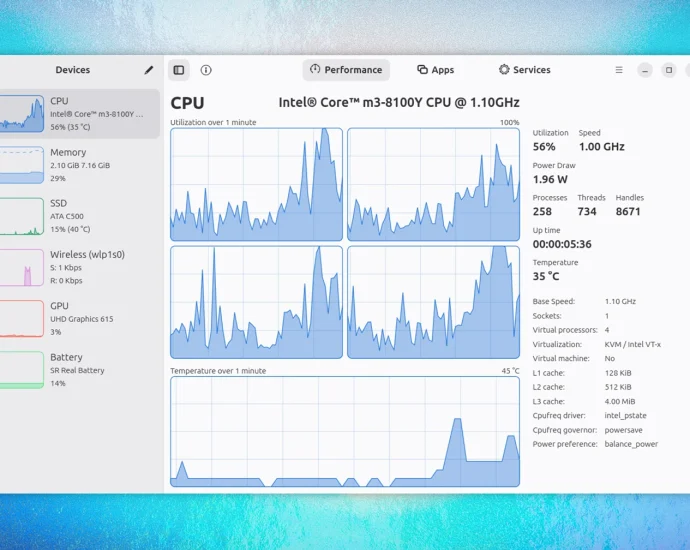690x550 pixels.
Task: Open the hamburger menu
Action: pyautogui.click(x=619, y=70)
